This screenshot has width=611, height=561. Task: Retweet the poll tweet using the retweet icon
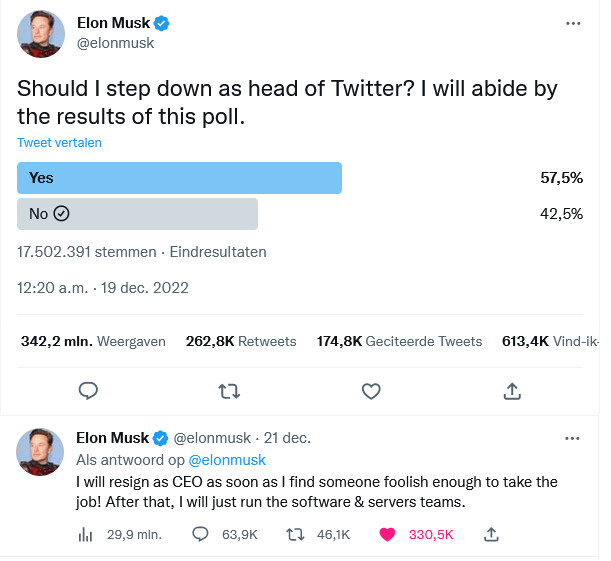pos(229,391)
